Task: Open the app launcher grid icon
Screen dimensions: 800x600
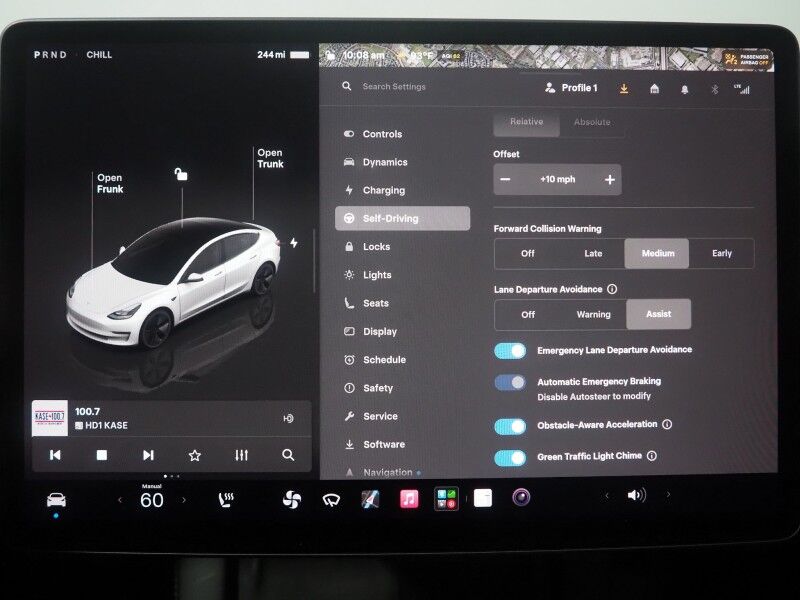Action: point(446,498)
